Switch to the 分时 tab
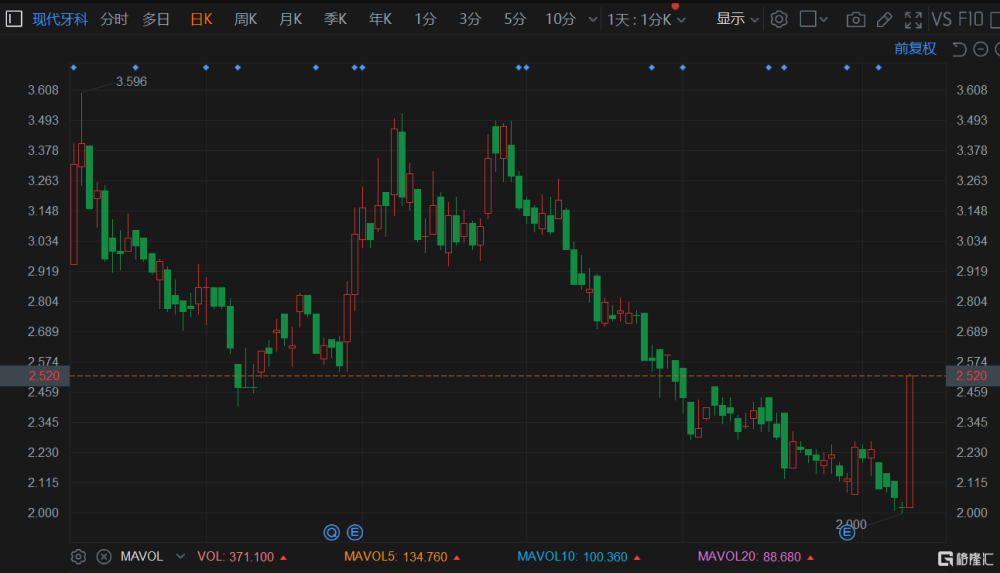1000x573 pixels. point(114,19)
